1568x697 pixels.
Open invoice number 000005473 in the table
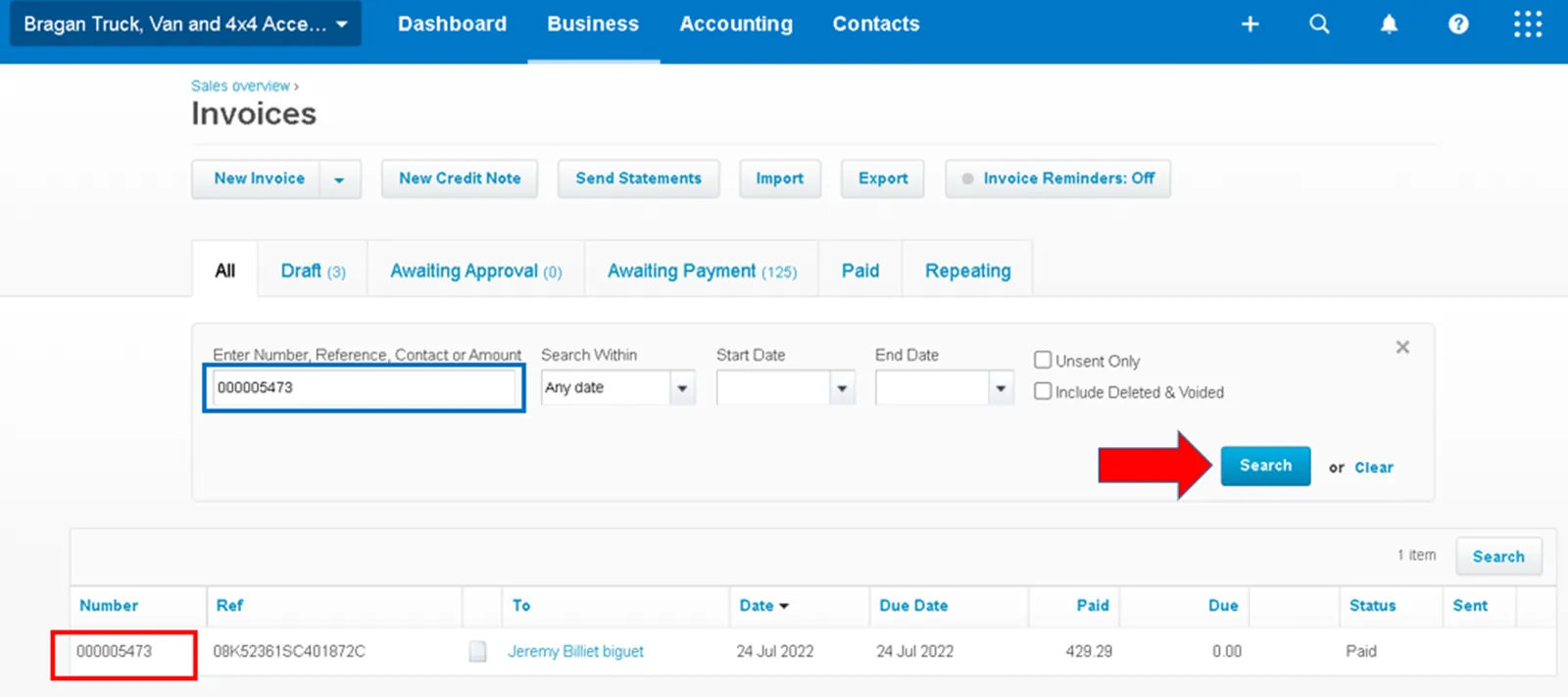(x=114, y=651)
